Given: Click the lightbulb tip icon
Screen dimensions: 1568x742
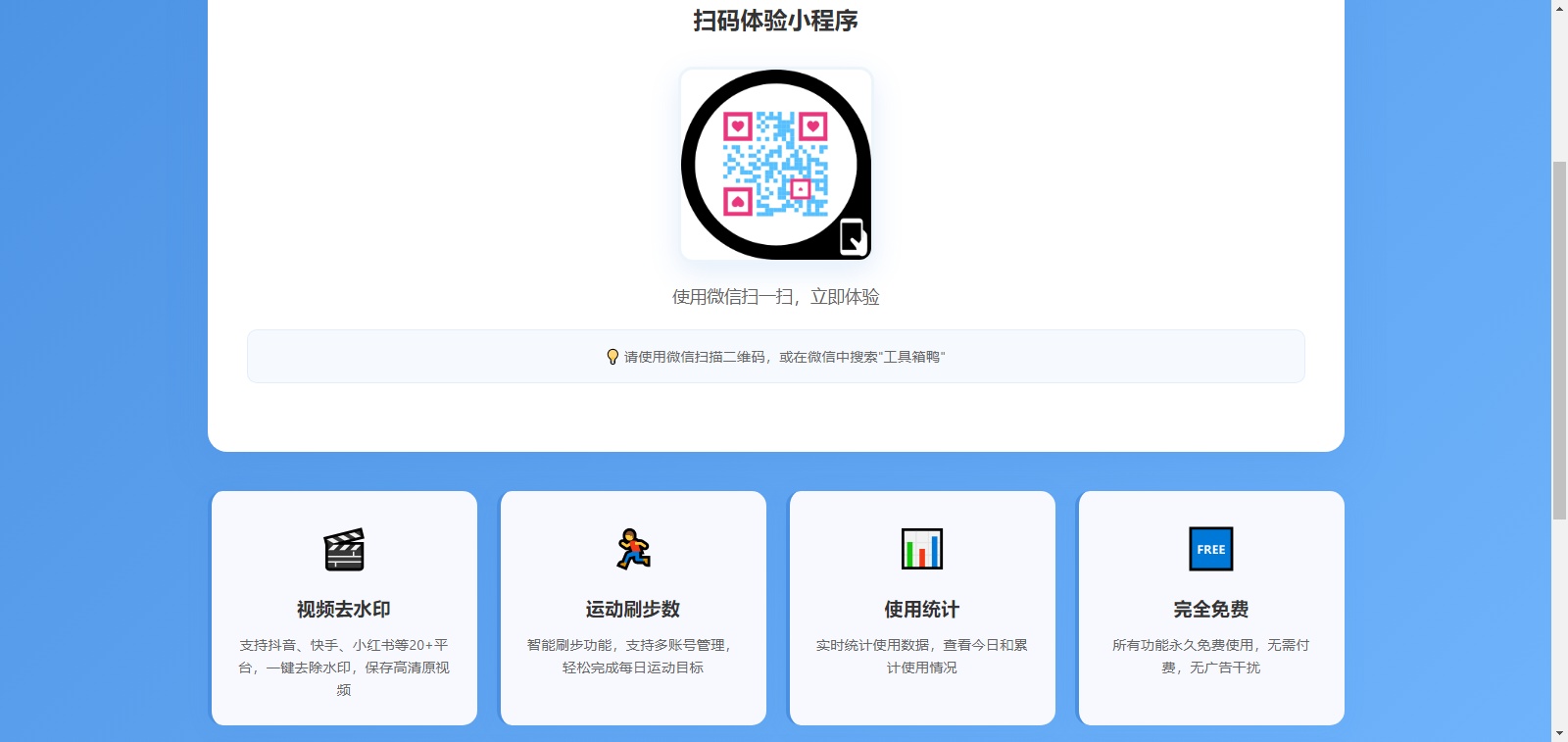Looking at the screenshot, I should [612, 357].
